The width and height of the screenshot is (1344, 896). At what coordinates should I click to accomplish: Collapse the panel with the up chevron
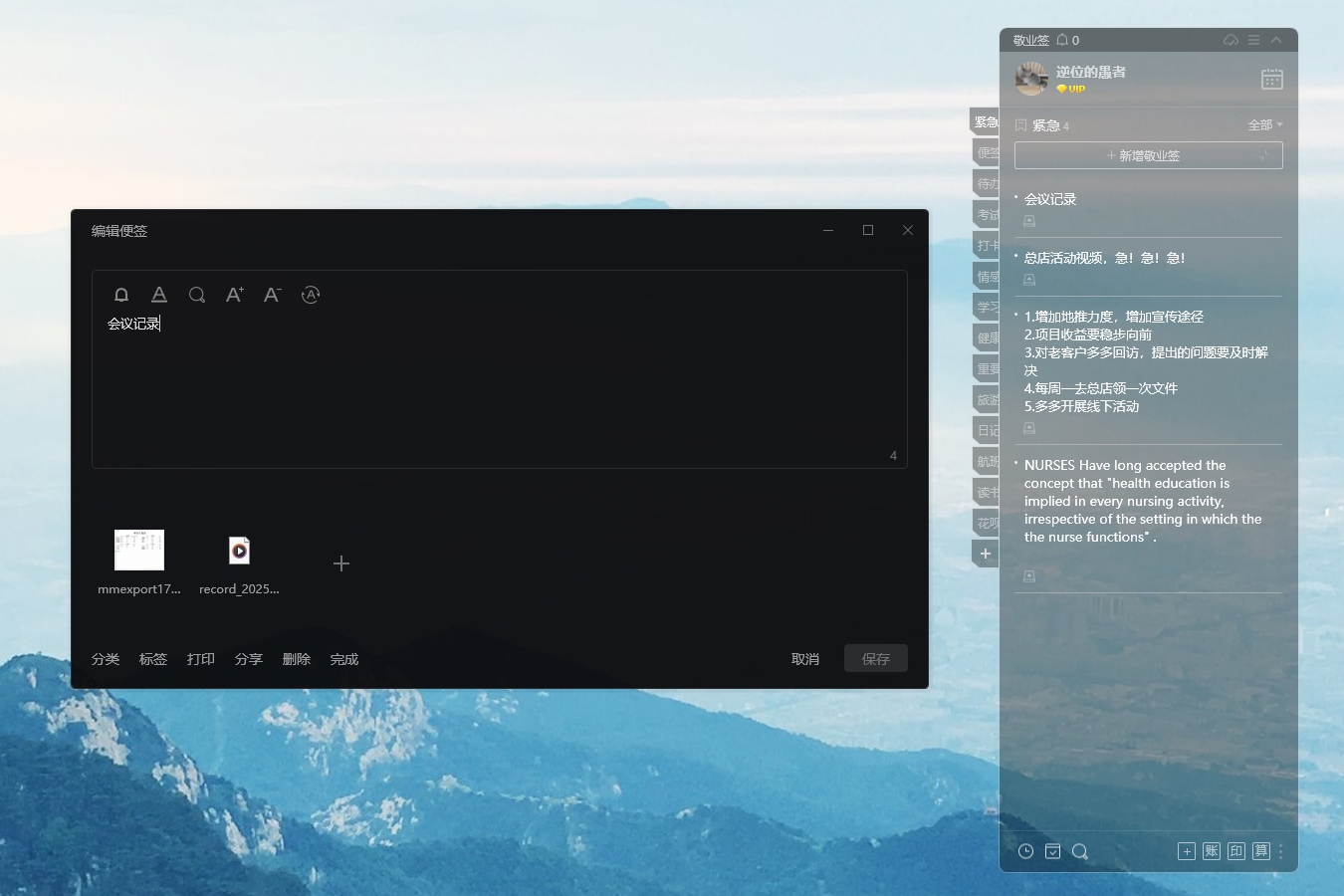click(1276, 40)
